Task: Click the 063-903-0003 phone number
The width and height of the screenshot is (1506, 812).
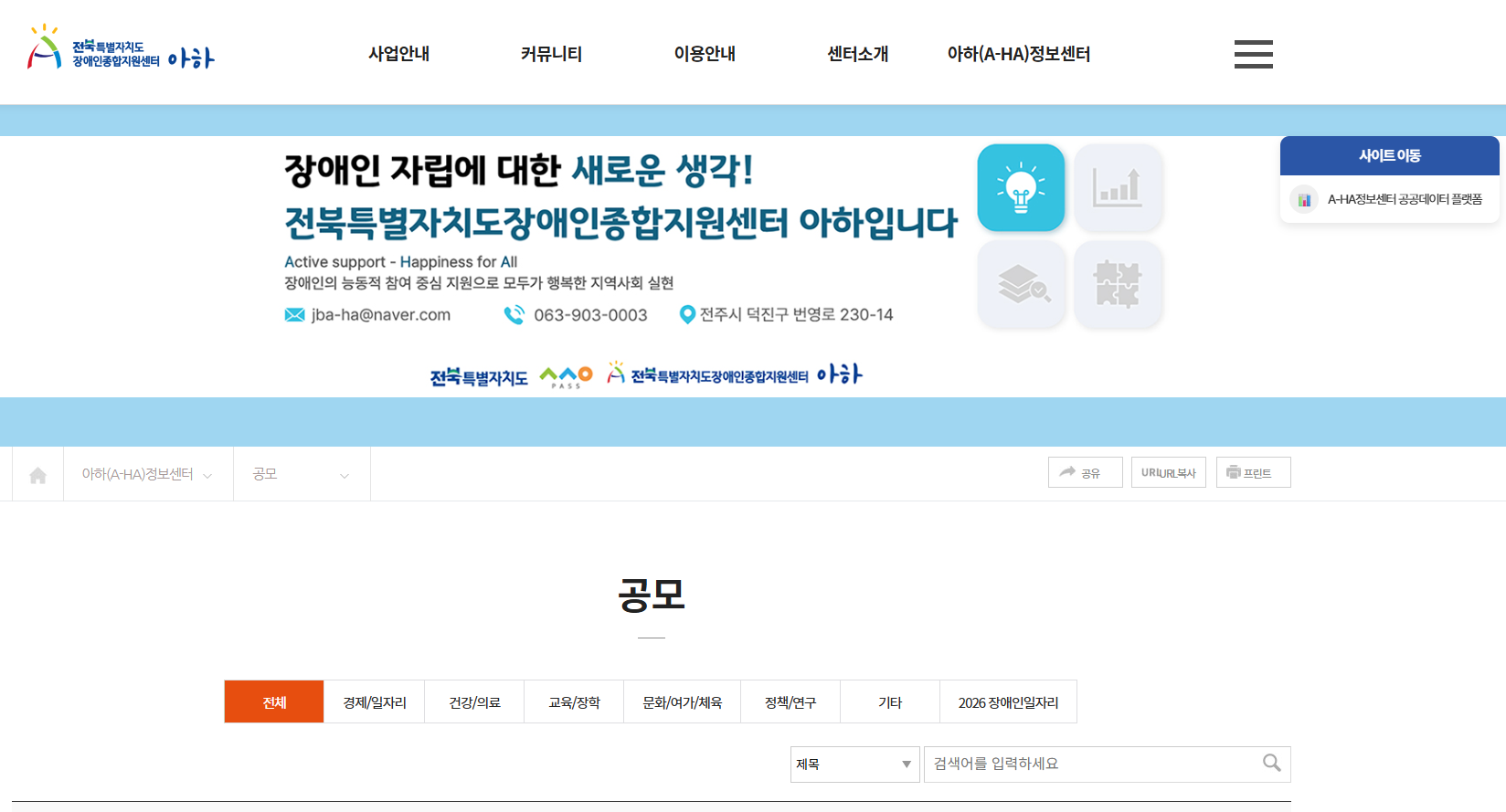Action: tap(590, 315)
